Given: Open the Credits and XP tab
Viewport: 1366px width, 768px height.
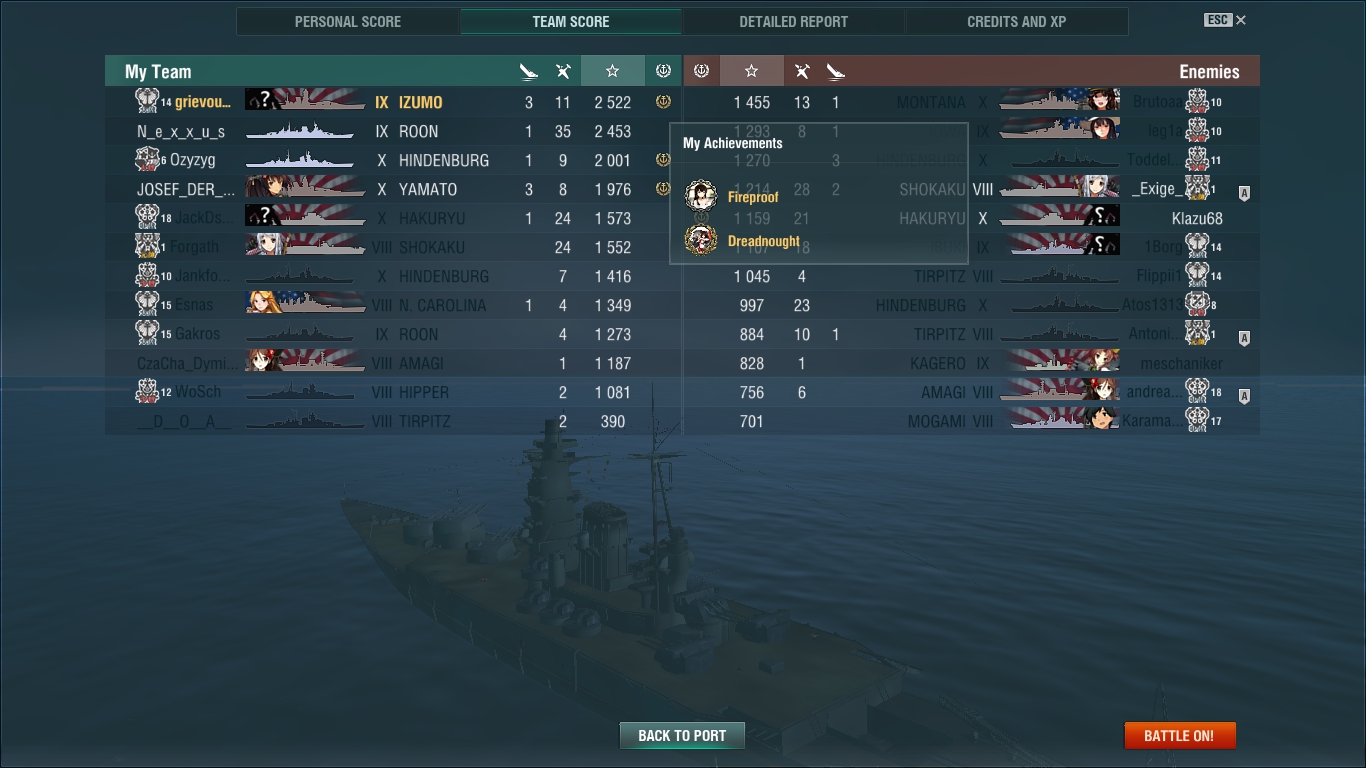Looking at the screenshot, I should [x=1017, y=21].
